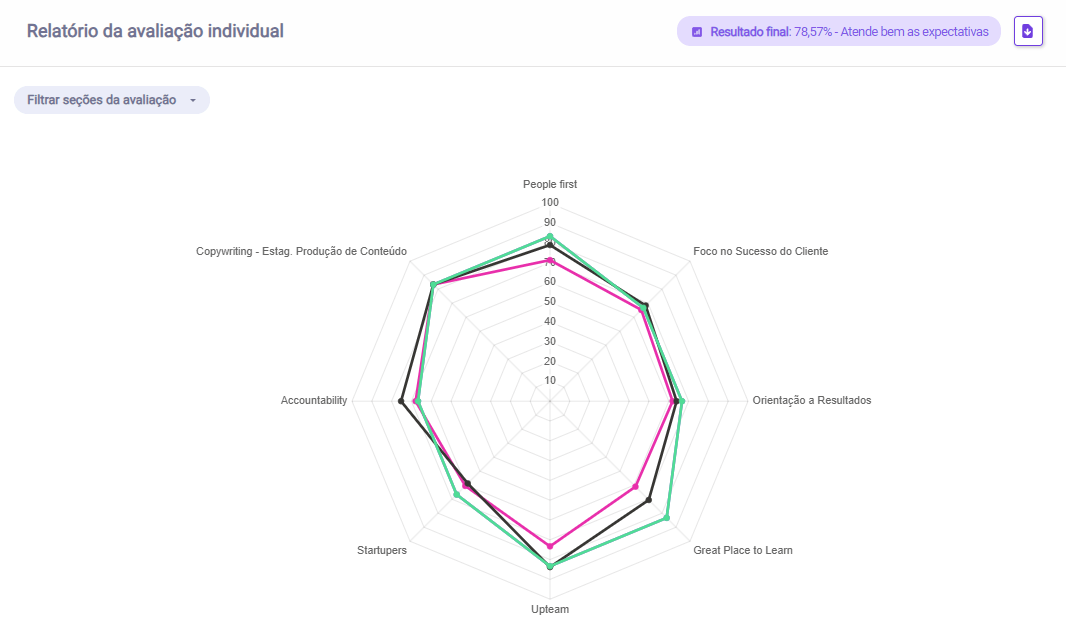This screenshot has width=1066, height=624.
Task: Click green data point on Startupers axis
Action: tap(456, 495)
